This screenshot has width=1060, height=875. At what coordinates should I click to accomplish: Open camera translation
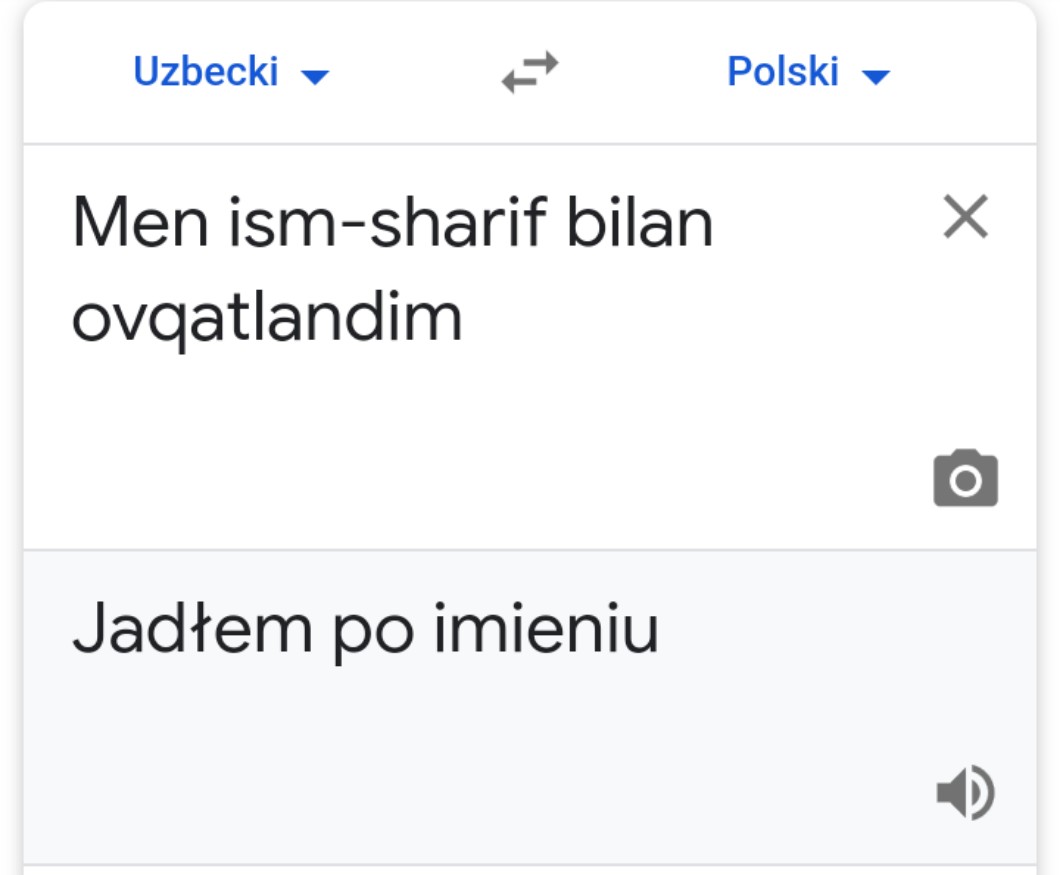965,479
